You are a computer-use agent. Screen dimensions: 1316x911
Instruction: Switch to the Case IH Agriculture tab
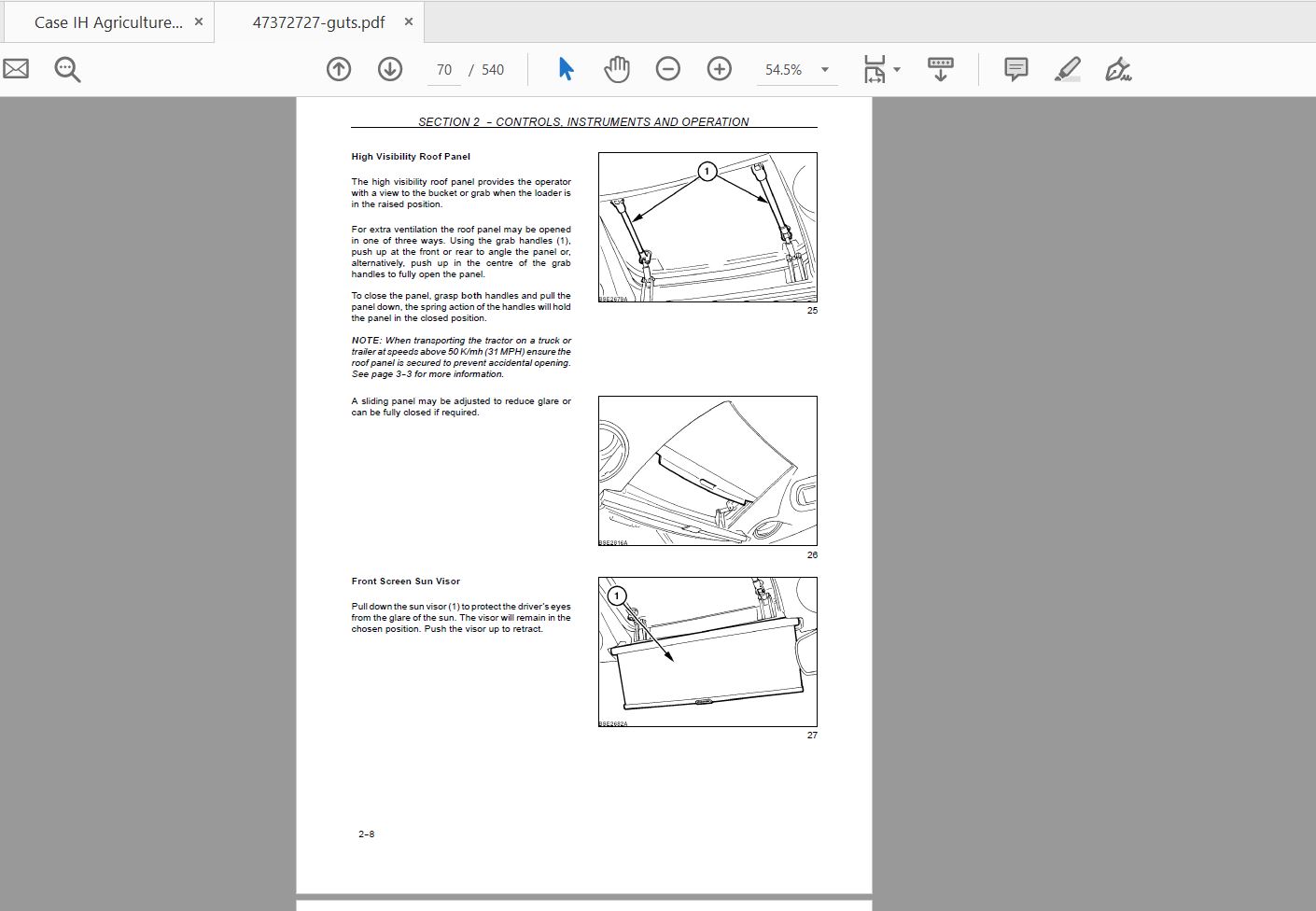pyautogui.click(x=108, y=22)
